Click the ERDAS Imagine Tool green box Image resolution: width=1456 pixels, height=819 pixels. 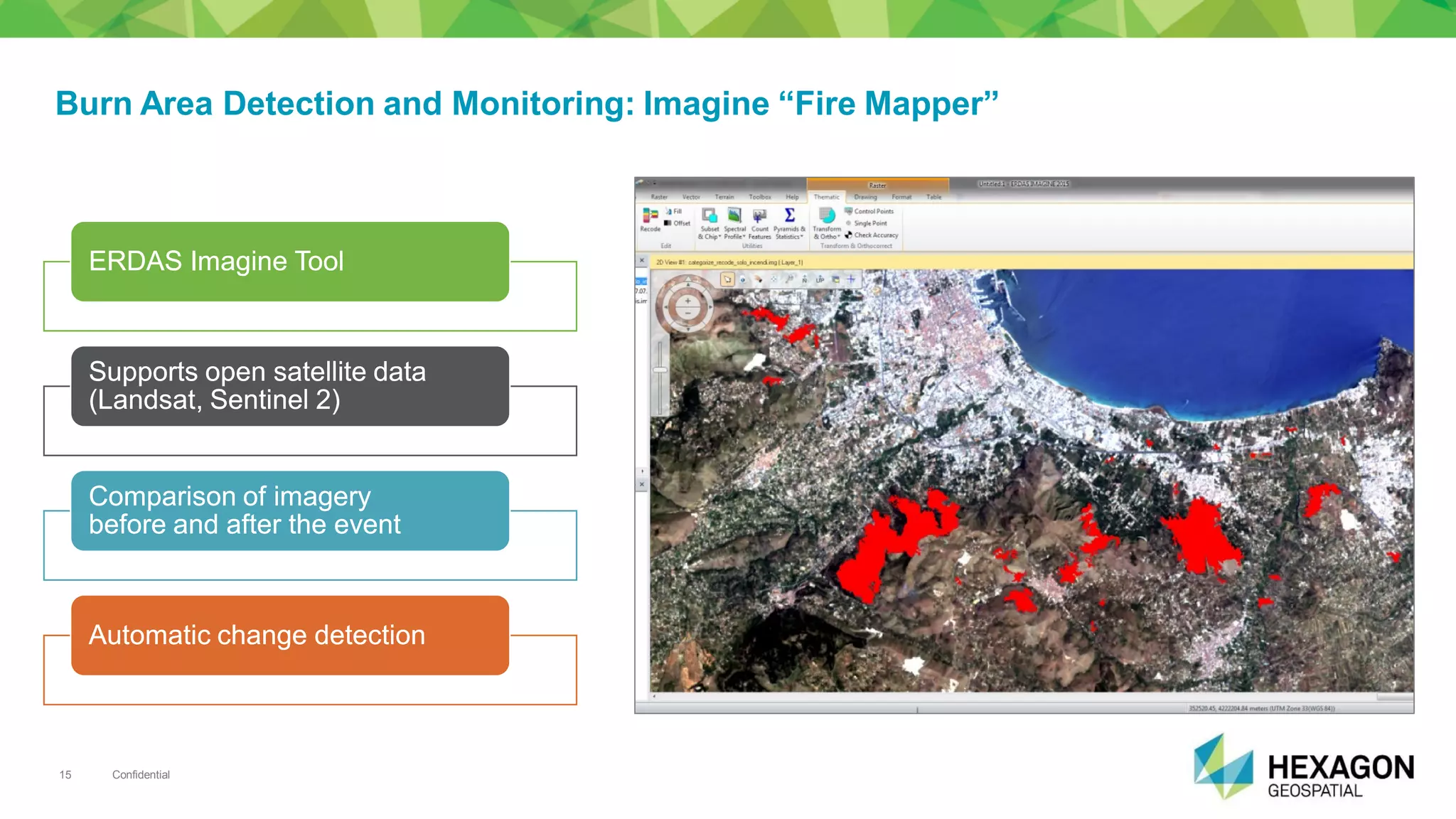click(x=290, y=261)
